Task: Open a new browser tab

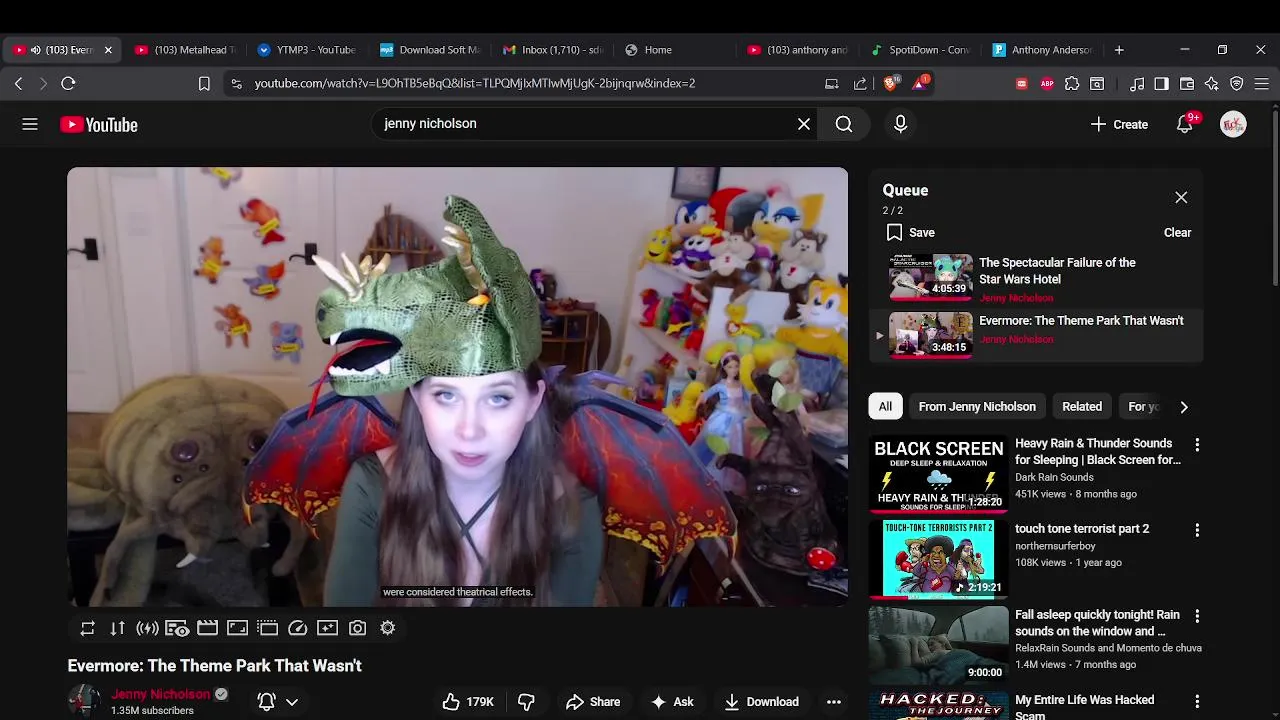Action: coord(1119,50)
